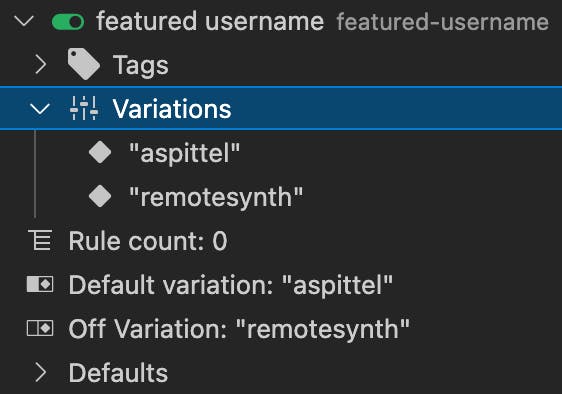Collapse the Variations section chevron

(39, 109)
